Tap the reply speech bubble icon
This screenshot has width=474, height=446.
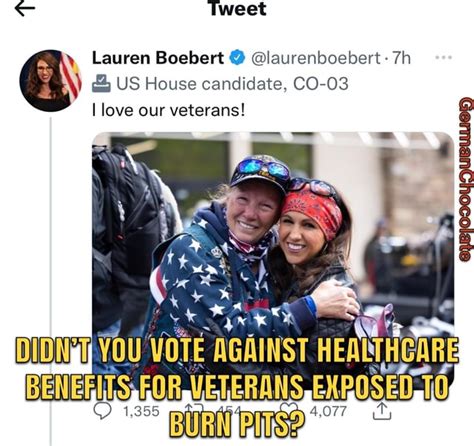(x=102, y=410)
